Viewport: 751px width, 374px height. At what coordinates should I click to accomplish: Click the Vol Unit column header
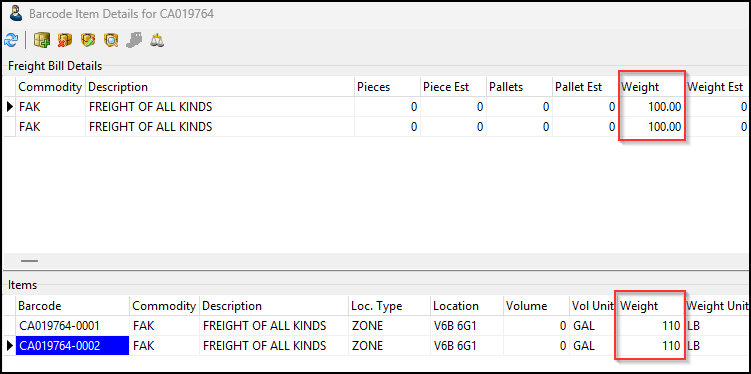(x=593, y=306)
